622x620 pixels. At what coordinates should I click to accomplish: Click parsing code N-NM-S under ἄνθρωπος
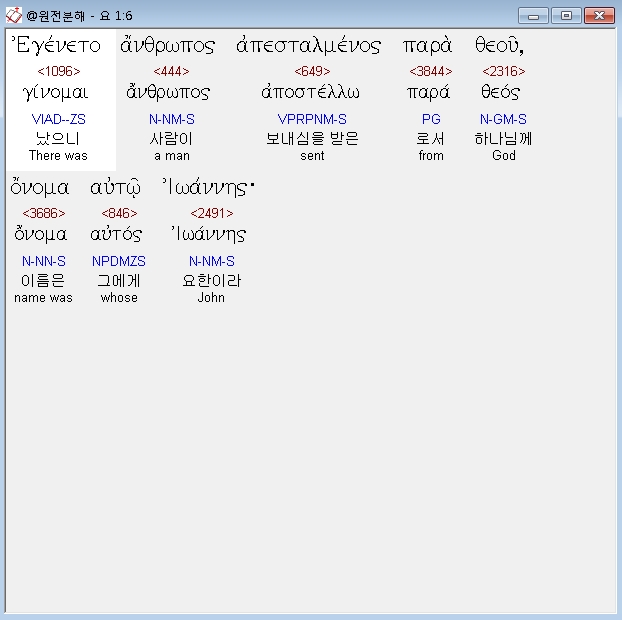pos(172,119)
